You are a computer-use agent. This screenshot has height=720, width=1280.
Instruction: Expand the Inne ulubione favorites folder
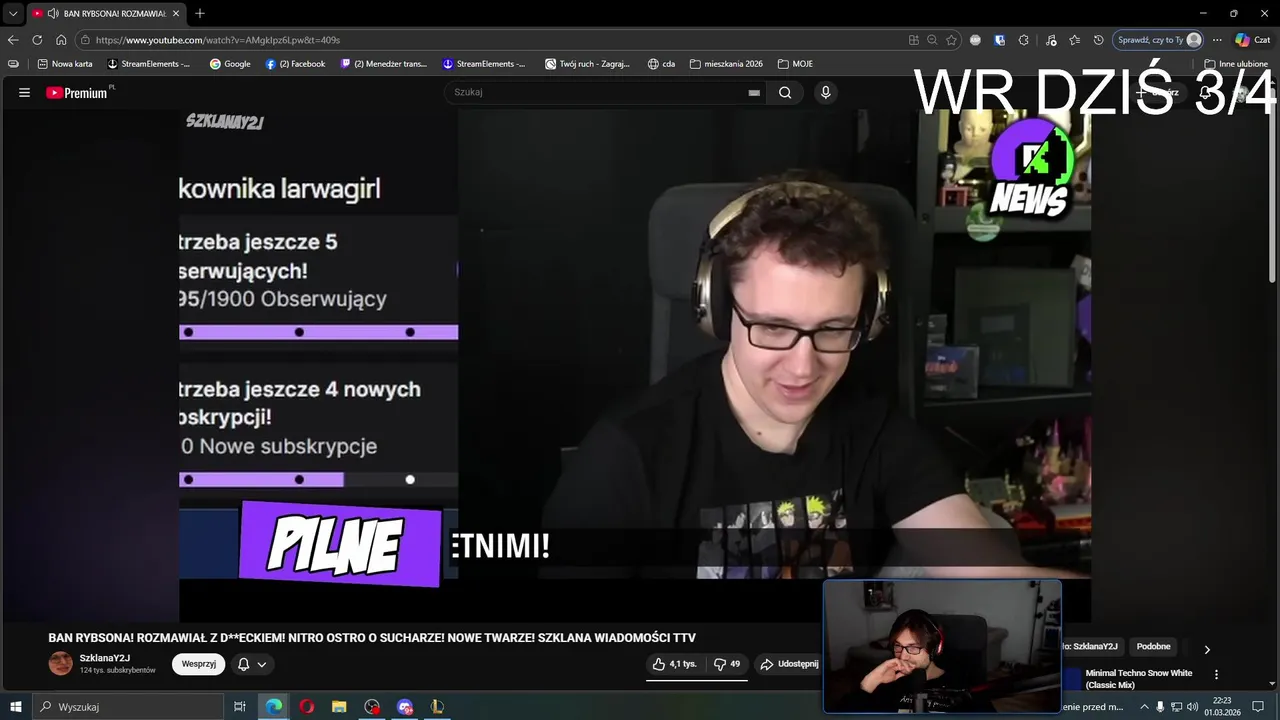[1236, 64]
